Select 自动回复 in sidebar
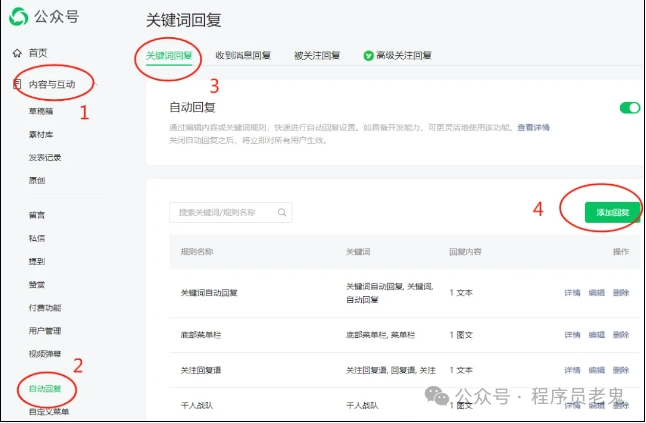 (45, 389)
